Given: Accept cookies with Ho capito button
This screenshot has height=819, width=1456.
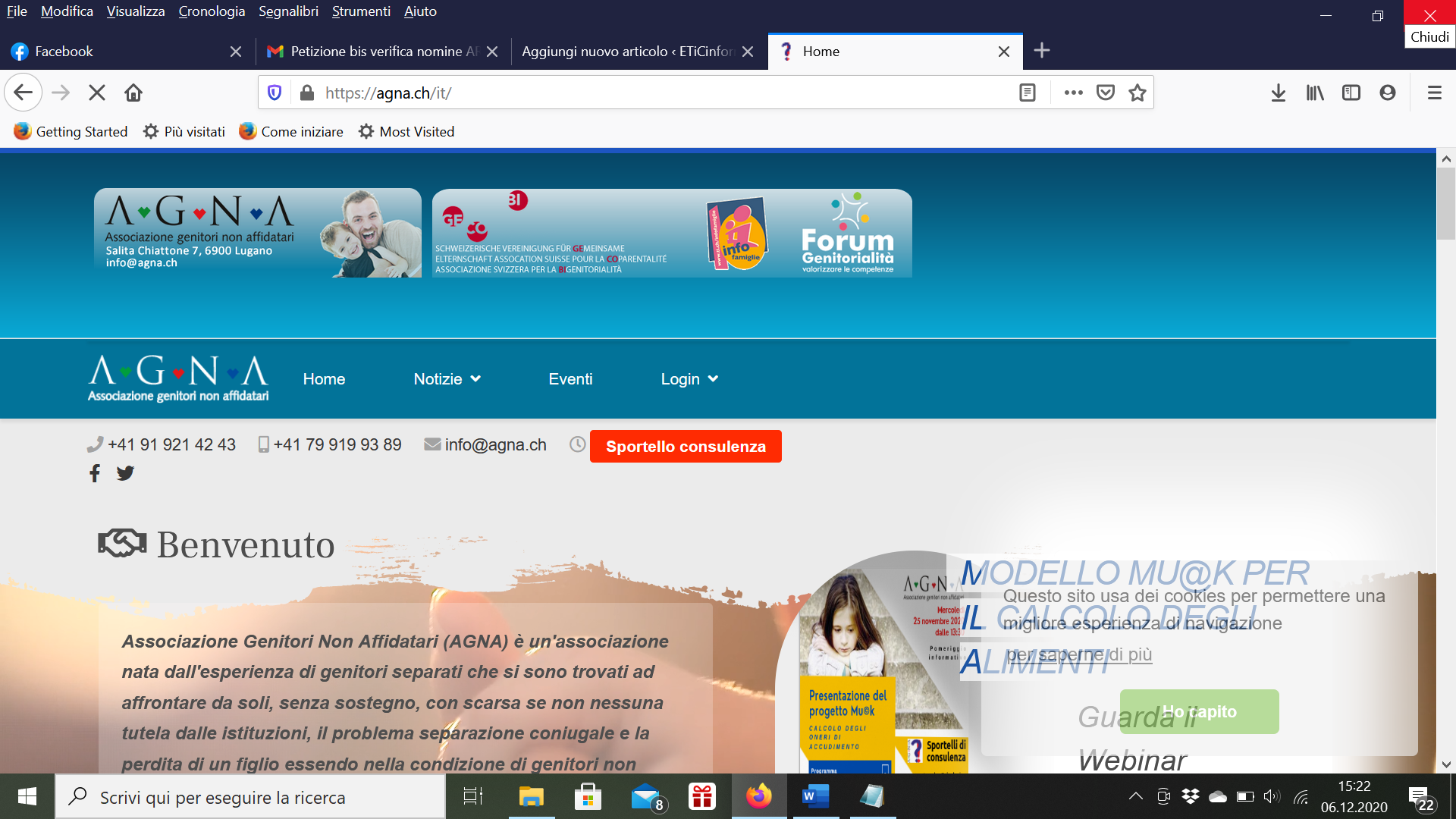Looking at the screenshot, I should point(1199,711).
